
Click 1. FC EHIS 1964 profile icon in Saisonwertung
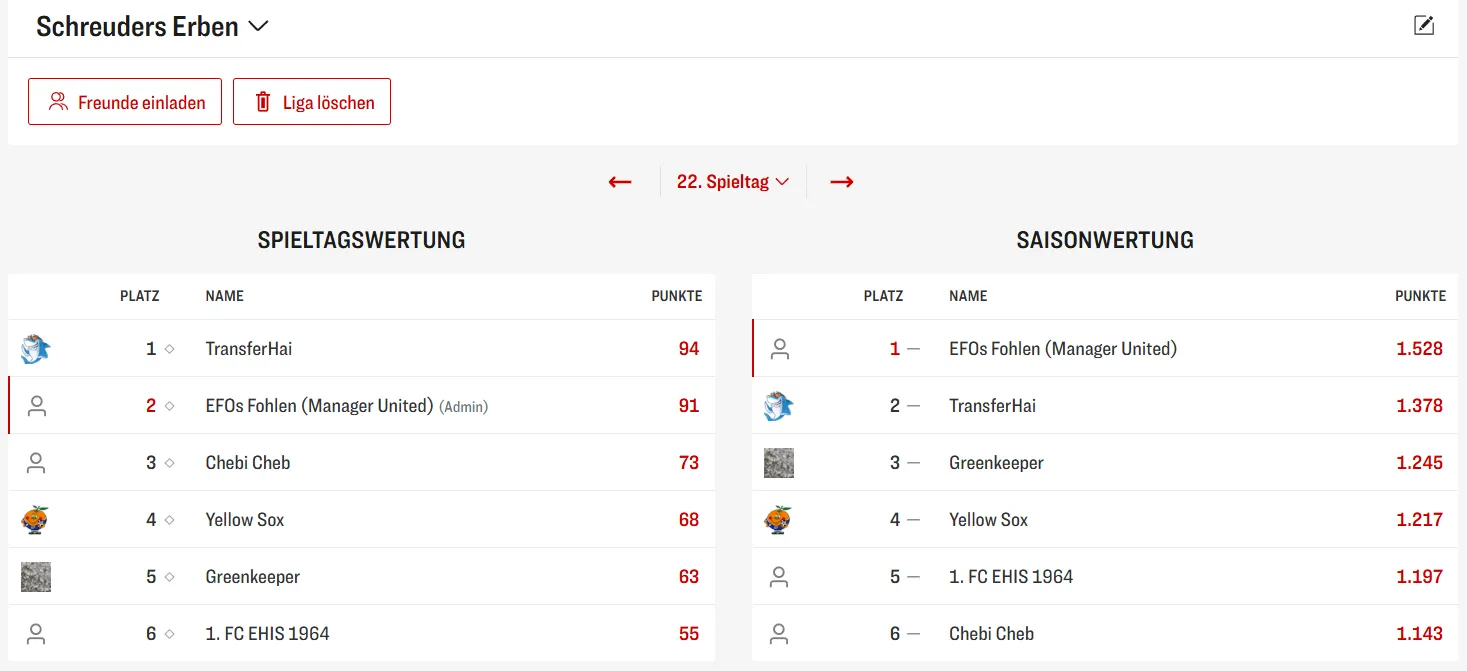[x=780, y=577]
